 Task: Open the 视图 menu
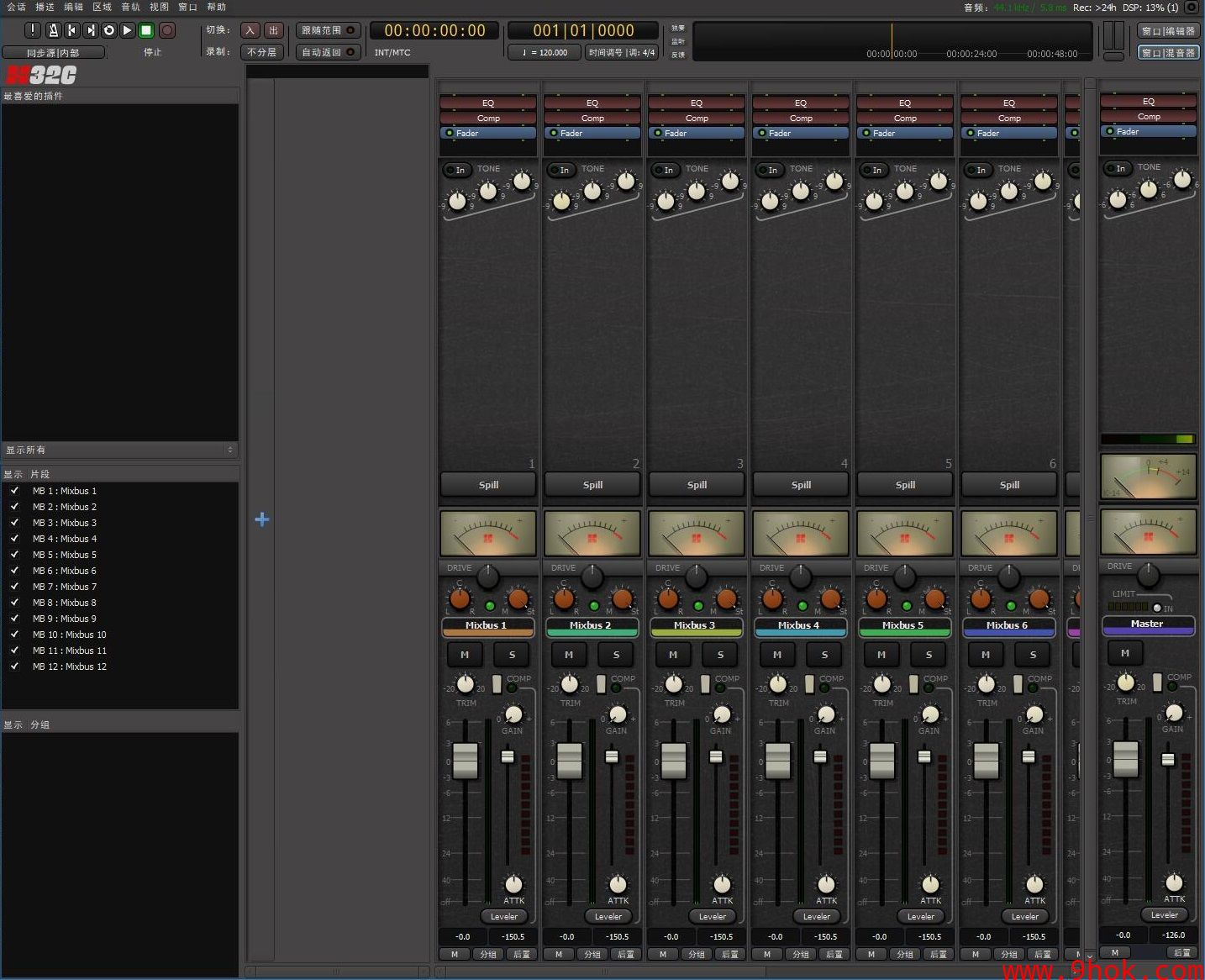tap(159, 7)
